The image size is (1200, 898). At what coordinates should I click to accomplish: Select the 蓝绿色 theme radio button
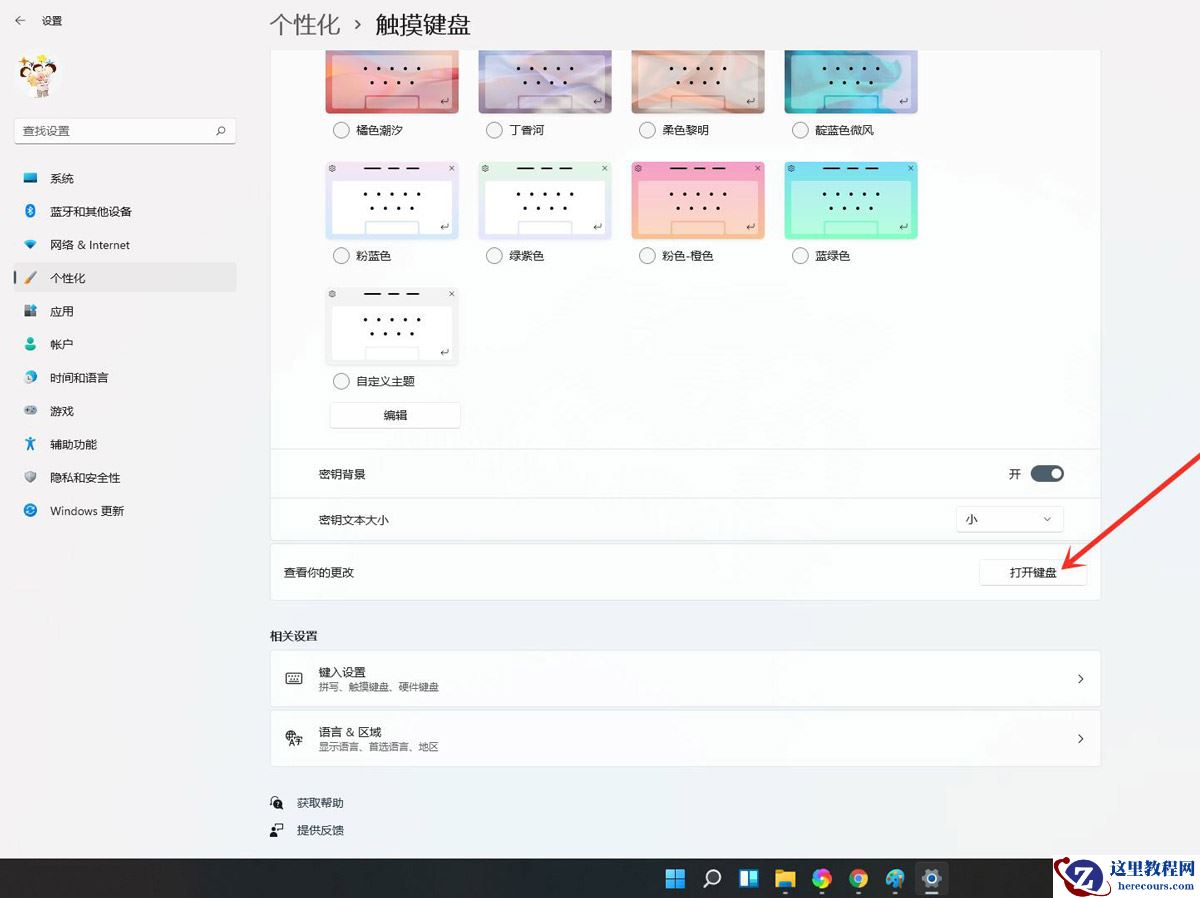pos(800,255)
